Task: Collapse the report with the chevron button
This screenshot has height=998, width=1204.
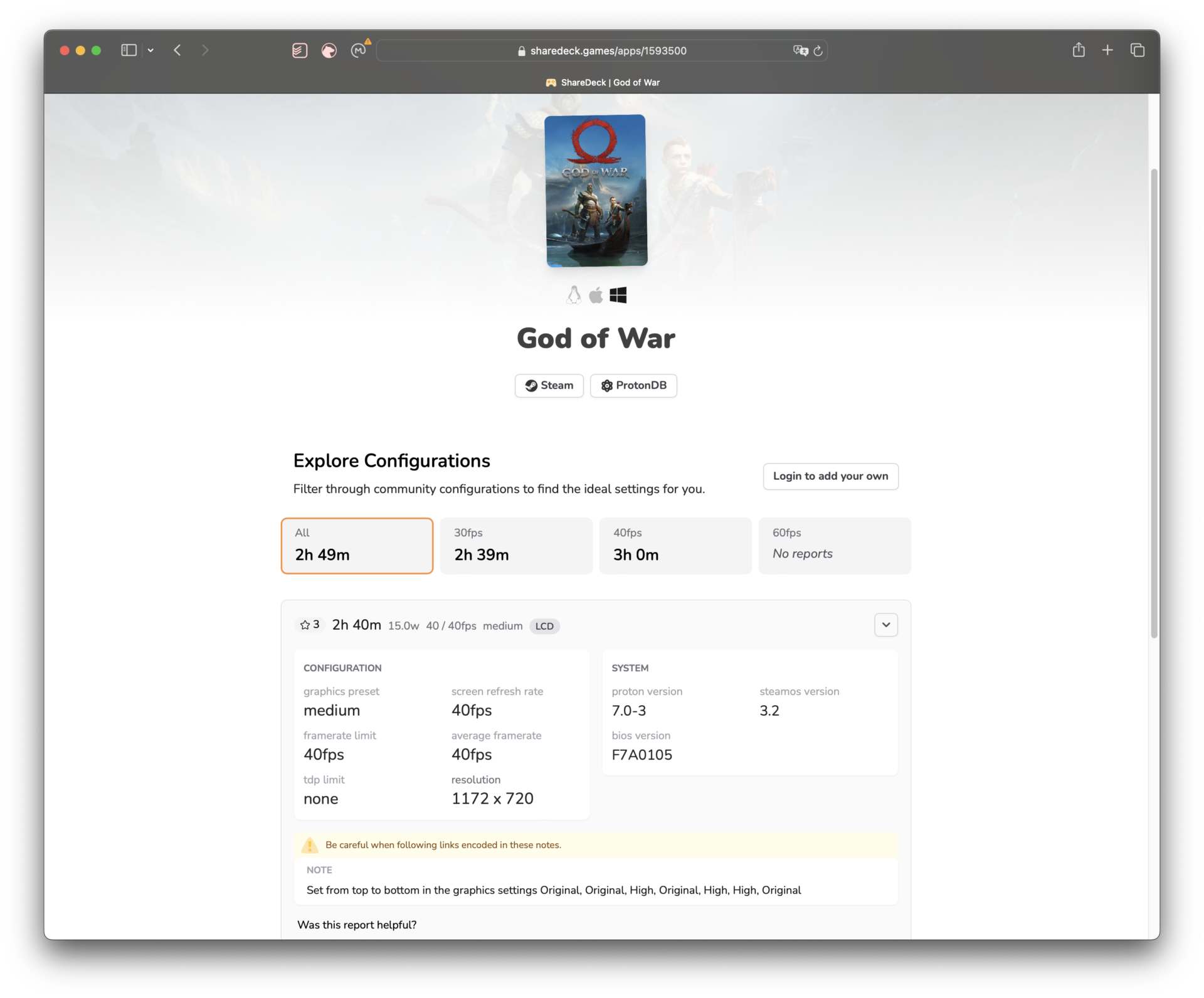Action: [886, 625]
